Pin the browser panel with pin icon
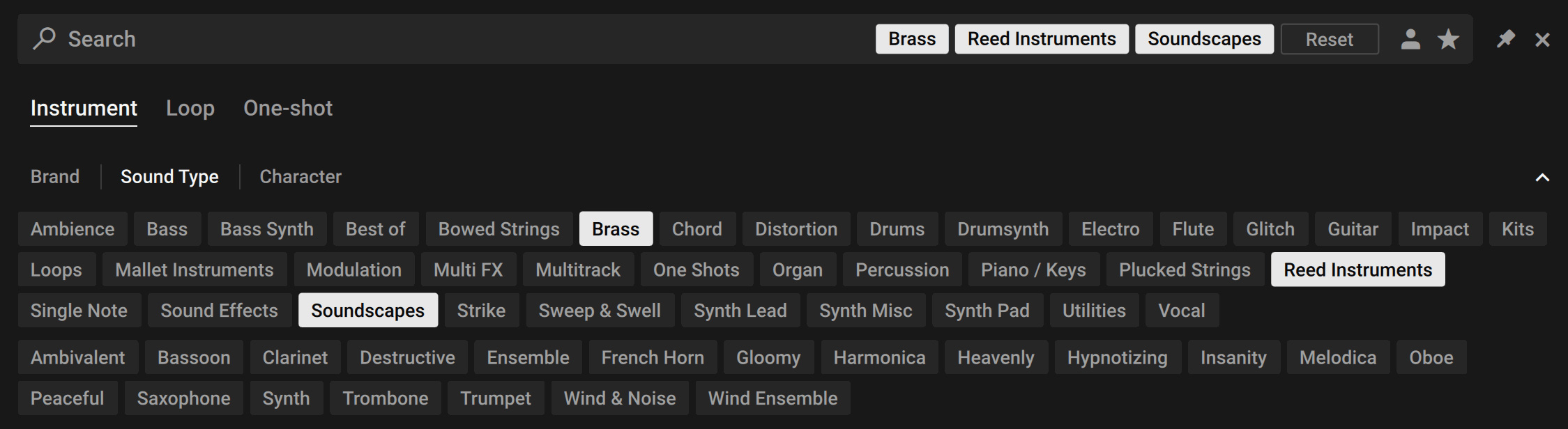 (1505, 39)
